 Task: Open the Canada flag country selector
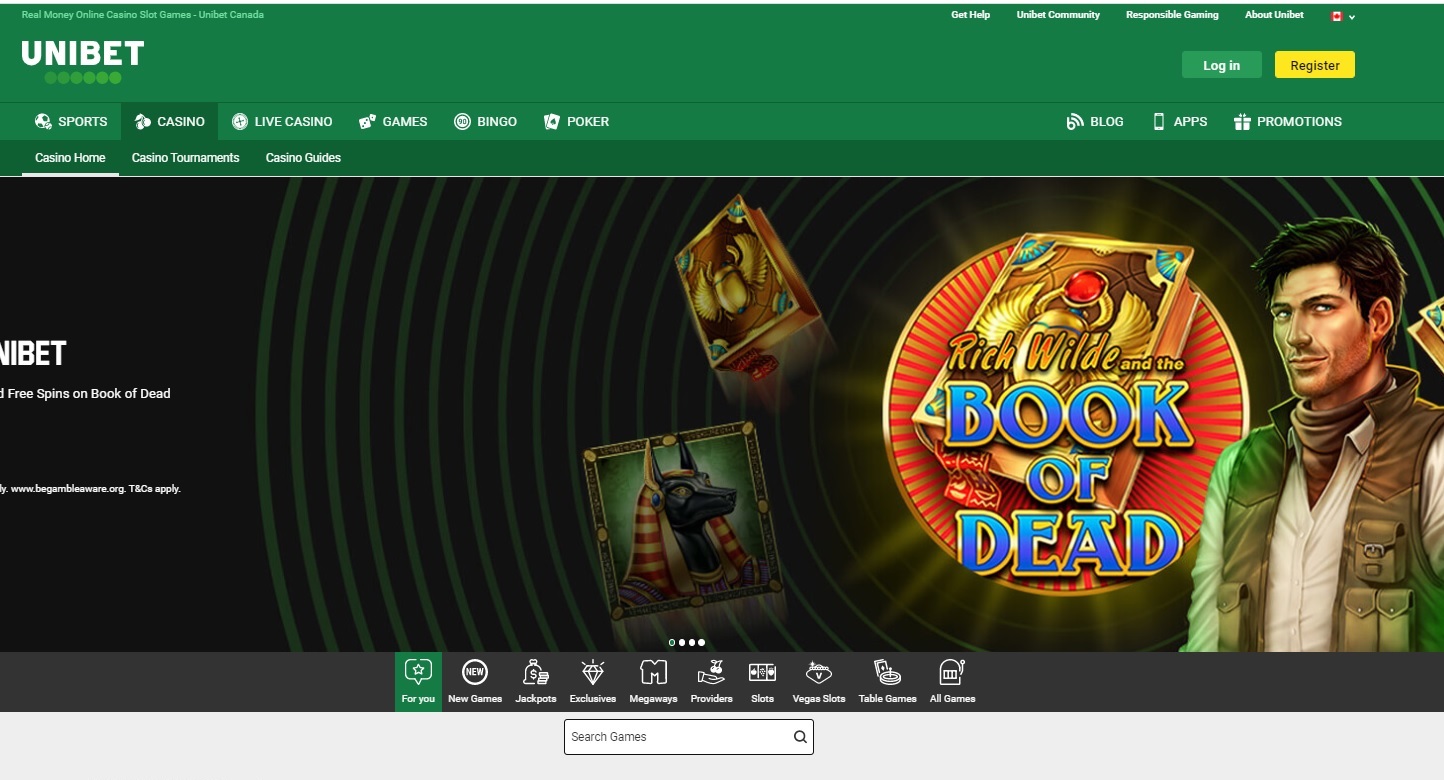[x=1342, y=16]
